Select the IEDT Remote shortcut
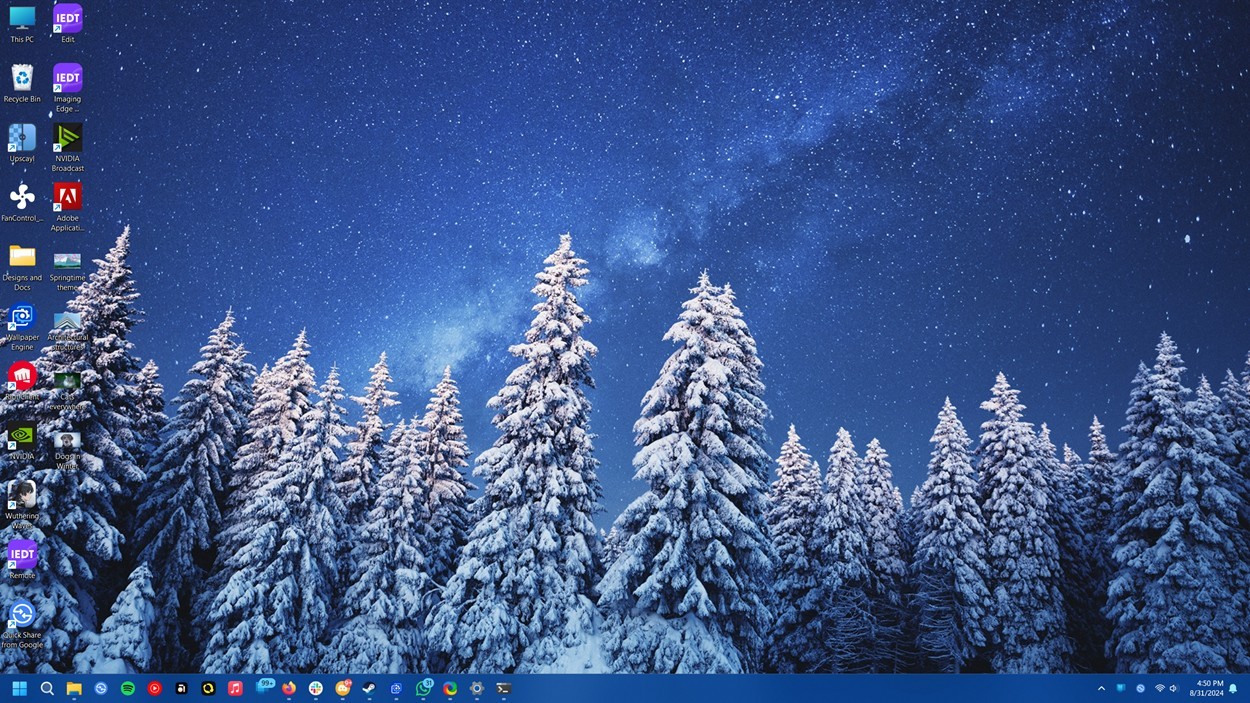Screen dimensions: 1250x703 (x=22, y=559)
